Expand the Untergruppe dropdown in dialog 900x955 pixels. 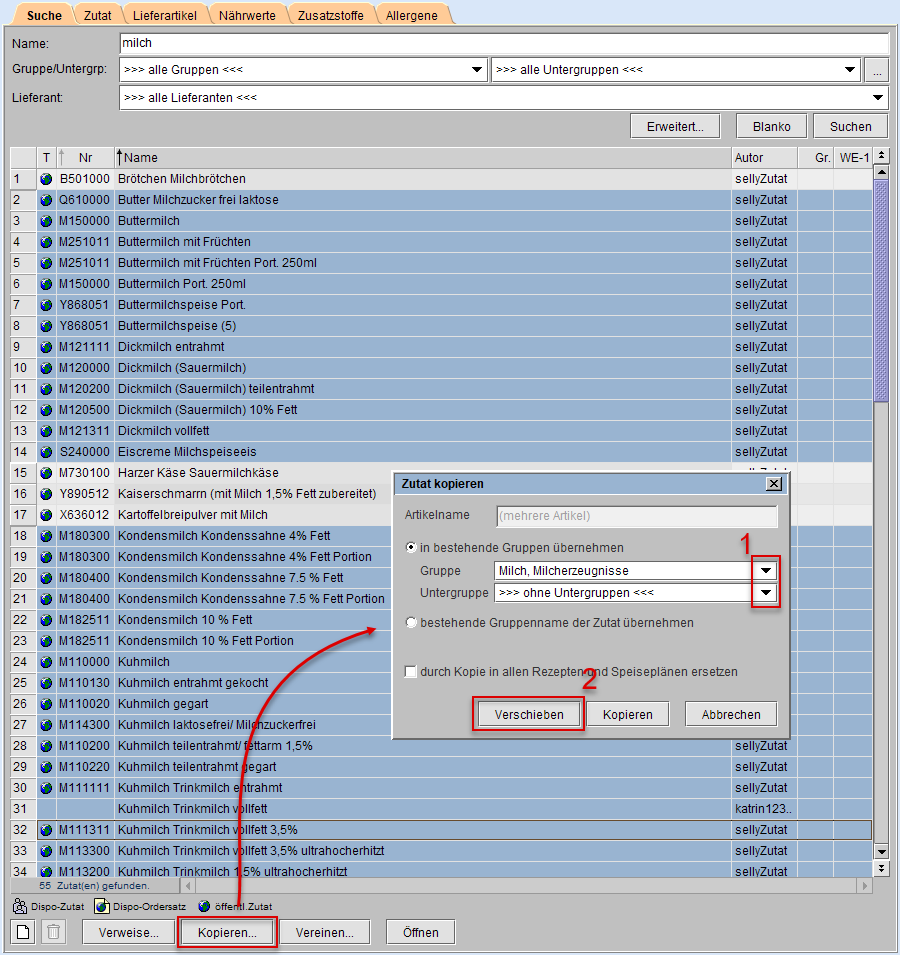(765, 593)
